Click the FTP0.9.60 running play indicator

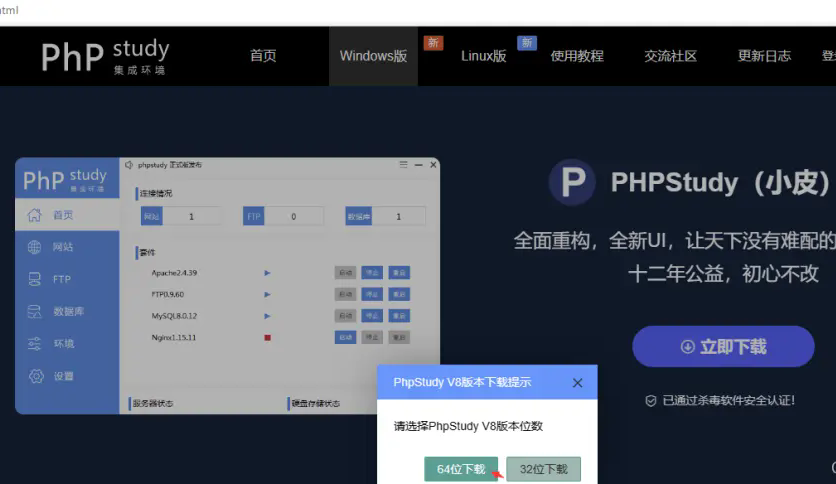(267, 294)
